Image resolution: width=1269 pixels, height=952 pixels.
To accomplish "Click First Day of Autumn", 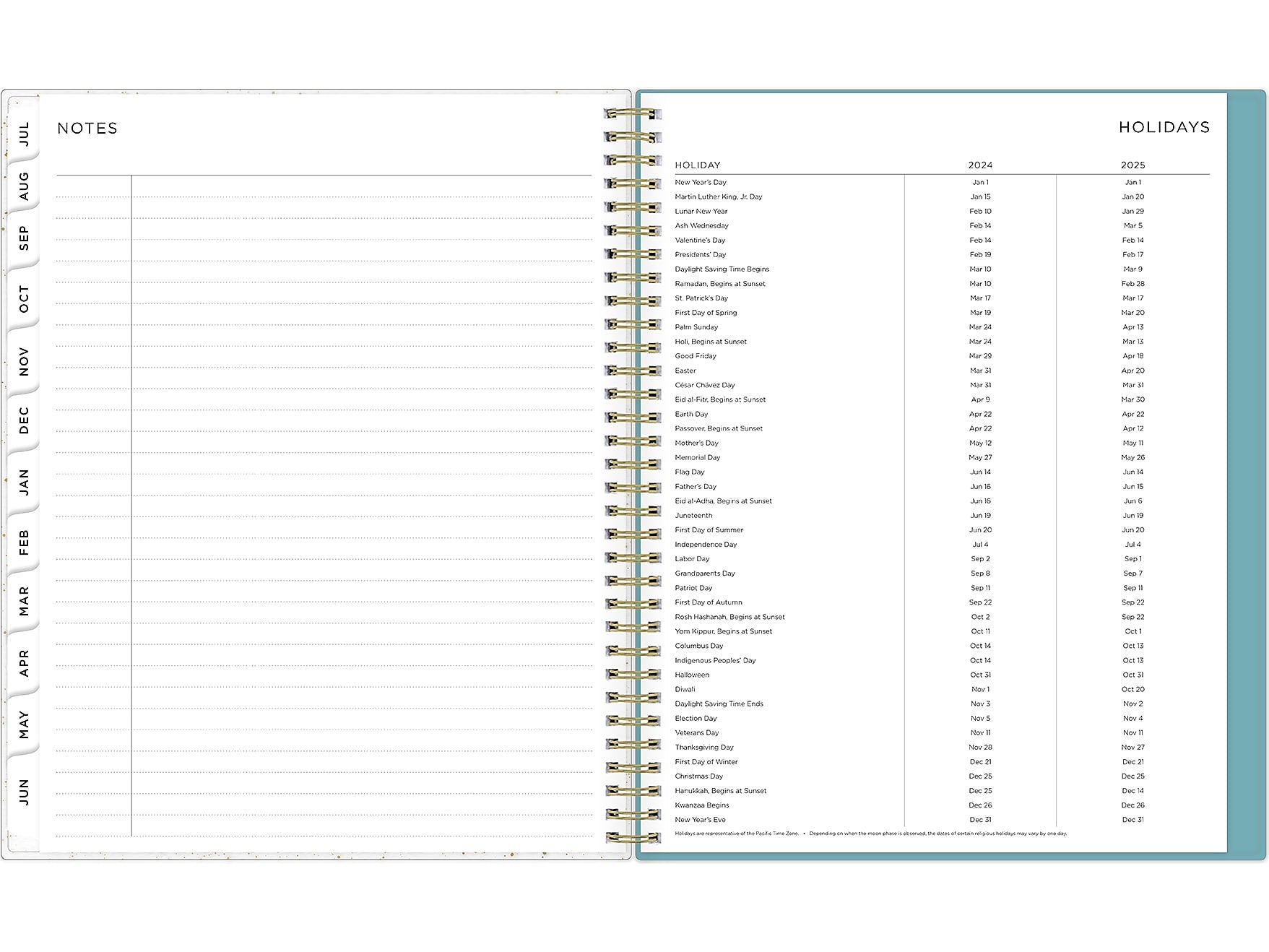I will click(708, 602).
